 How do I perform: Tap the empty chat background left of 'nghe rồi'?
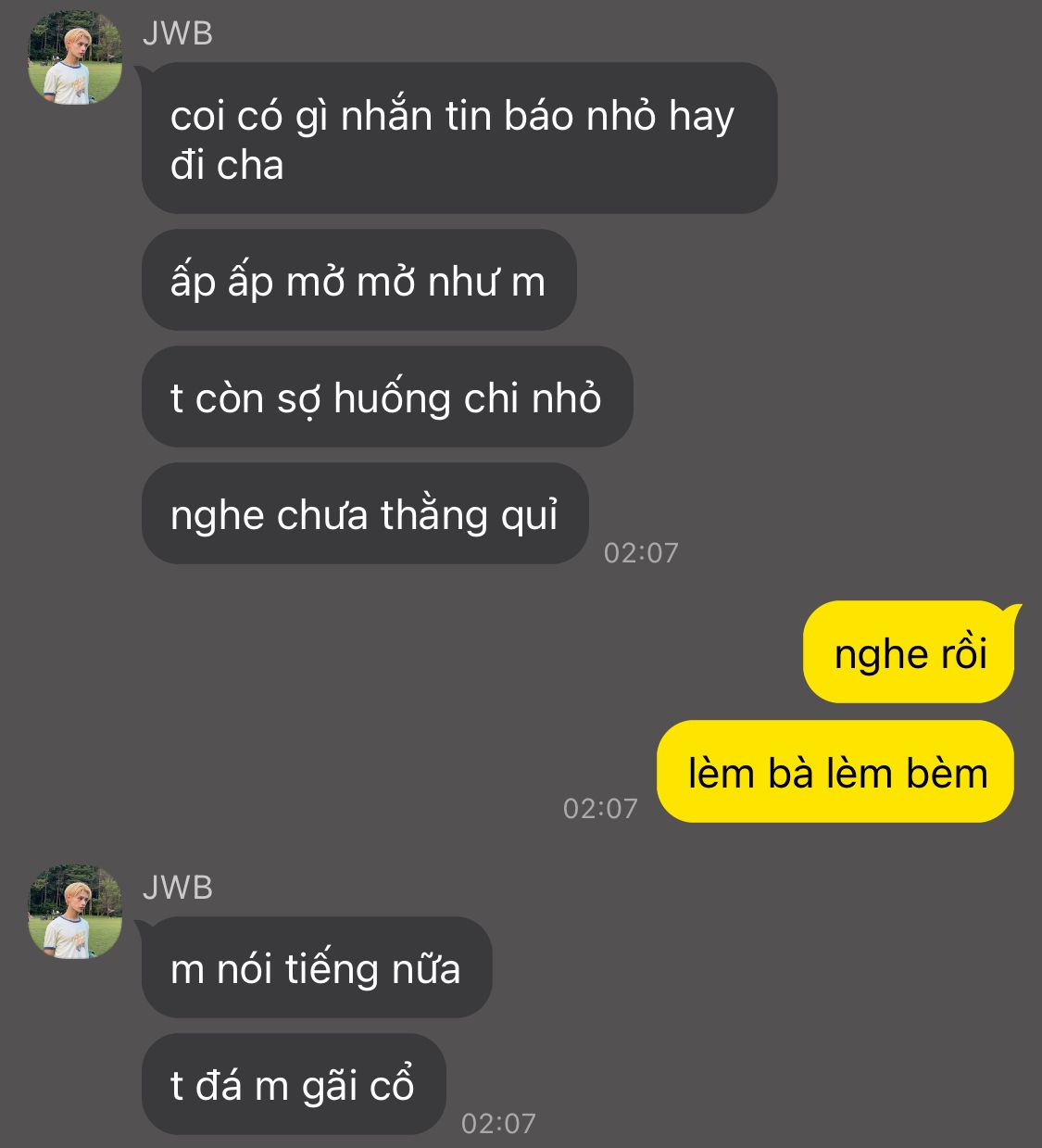[x=398, y=652]
